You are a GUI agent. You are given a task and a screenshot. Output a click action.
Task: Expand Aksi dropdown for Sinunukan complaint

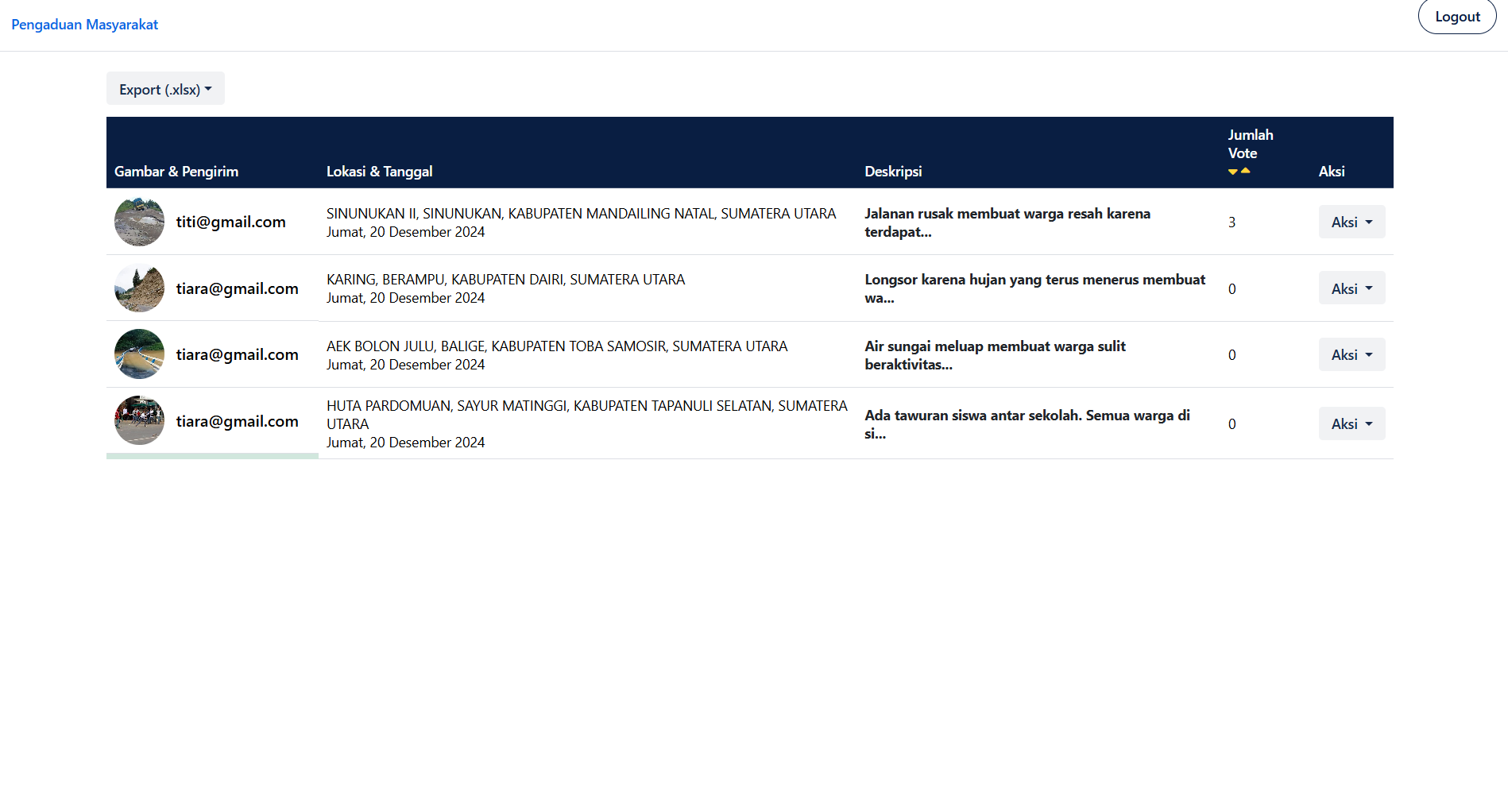[1351, 222]
